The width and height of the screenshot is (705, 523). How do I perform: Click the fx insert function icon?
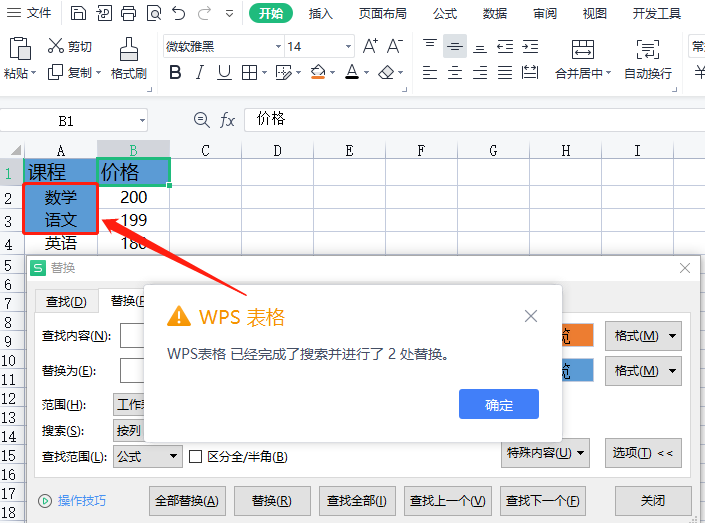[227, 120]
